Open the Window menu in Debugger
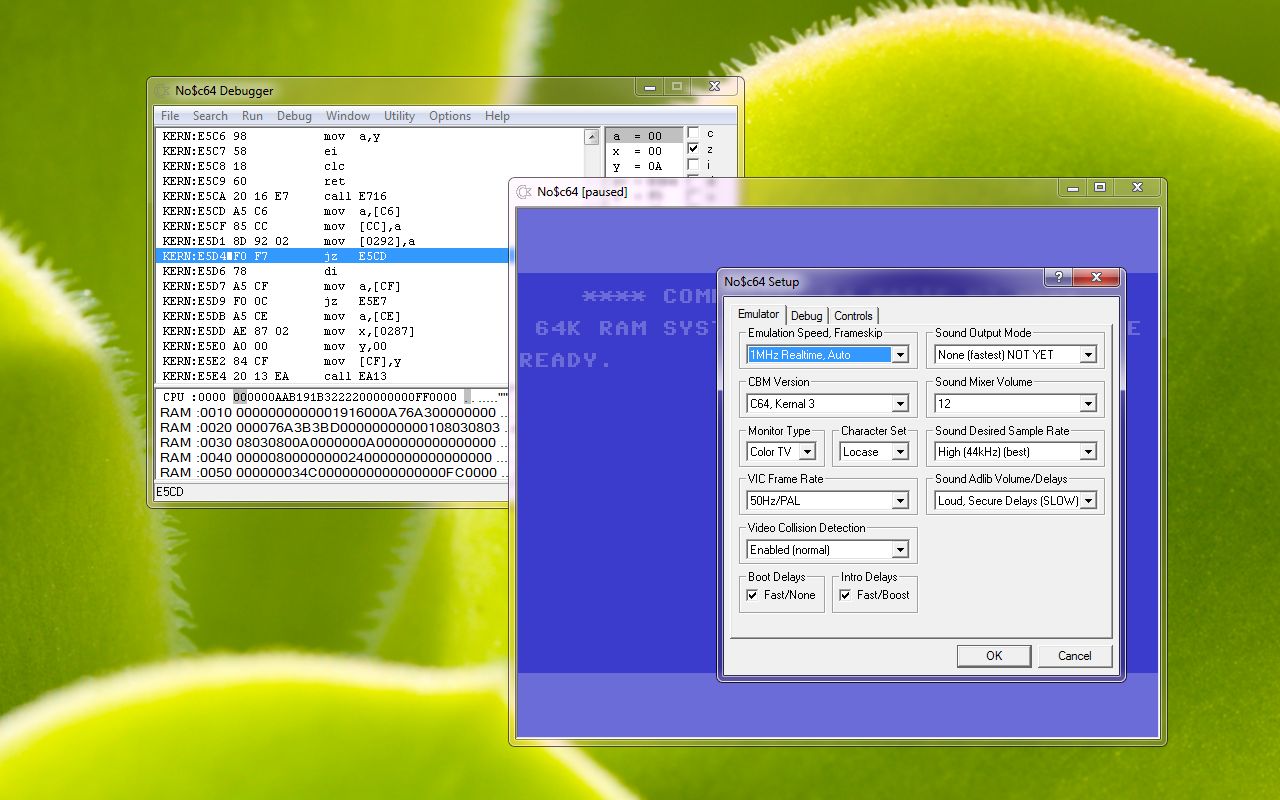This screenshot has width=1280, height=800. (348, 116)
